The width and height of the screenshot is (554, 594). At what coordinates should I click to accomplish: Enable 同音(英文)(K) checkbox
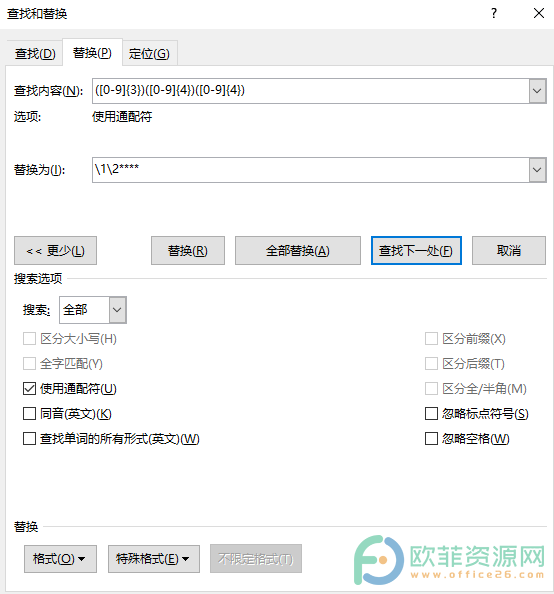tap(30, 414)
